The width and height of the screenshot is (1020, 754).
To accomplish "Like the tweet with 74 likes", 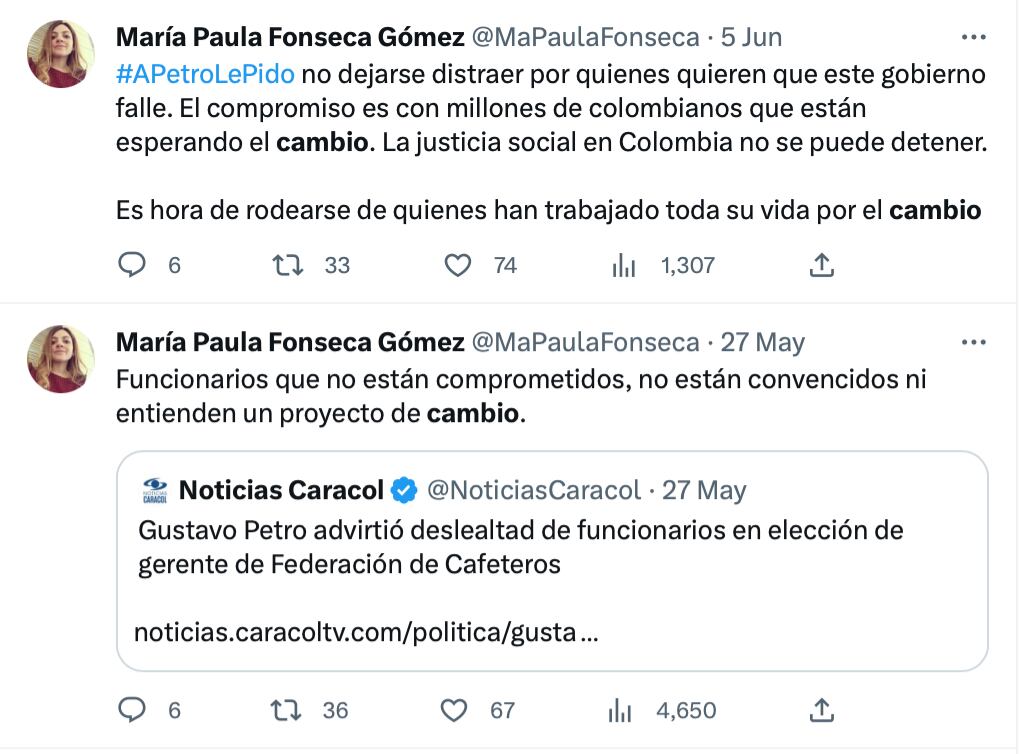I will click(458, 265).
